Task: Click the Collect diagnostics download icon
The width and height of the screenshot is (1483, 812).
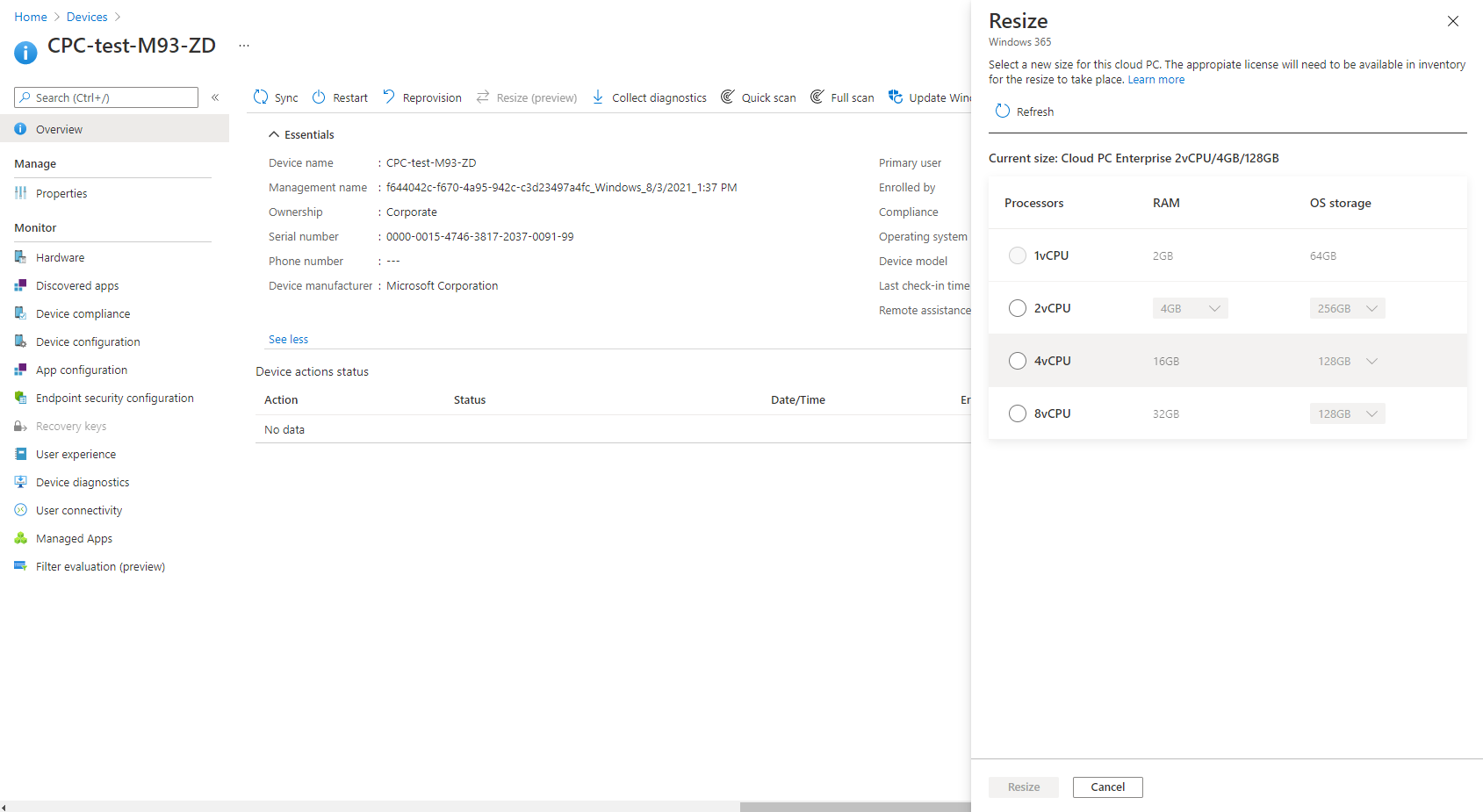Action: click(598, 97)
